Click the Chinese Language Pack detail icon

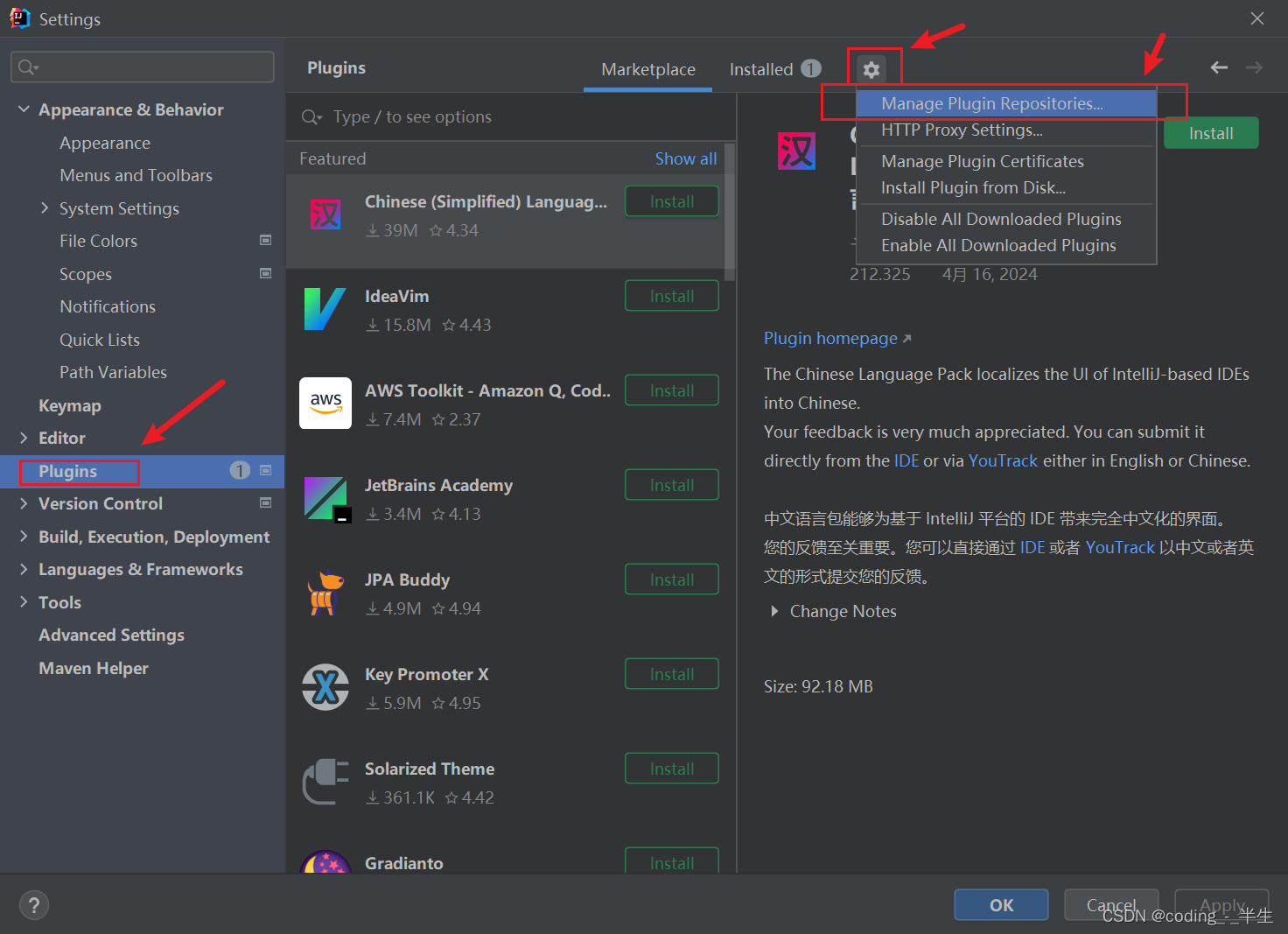pos(796,151)
